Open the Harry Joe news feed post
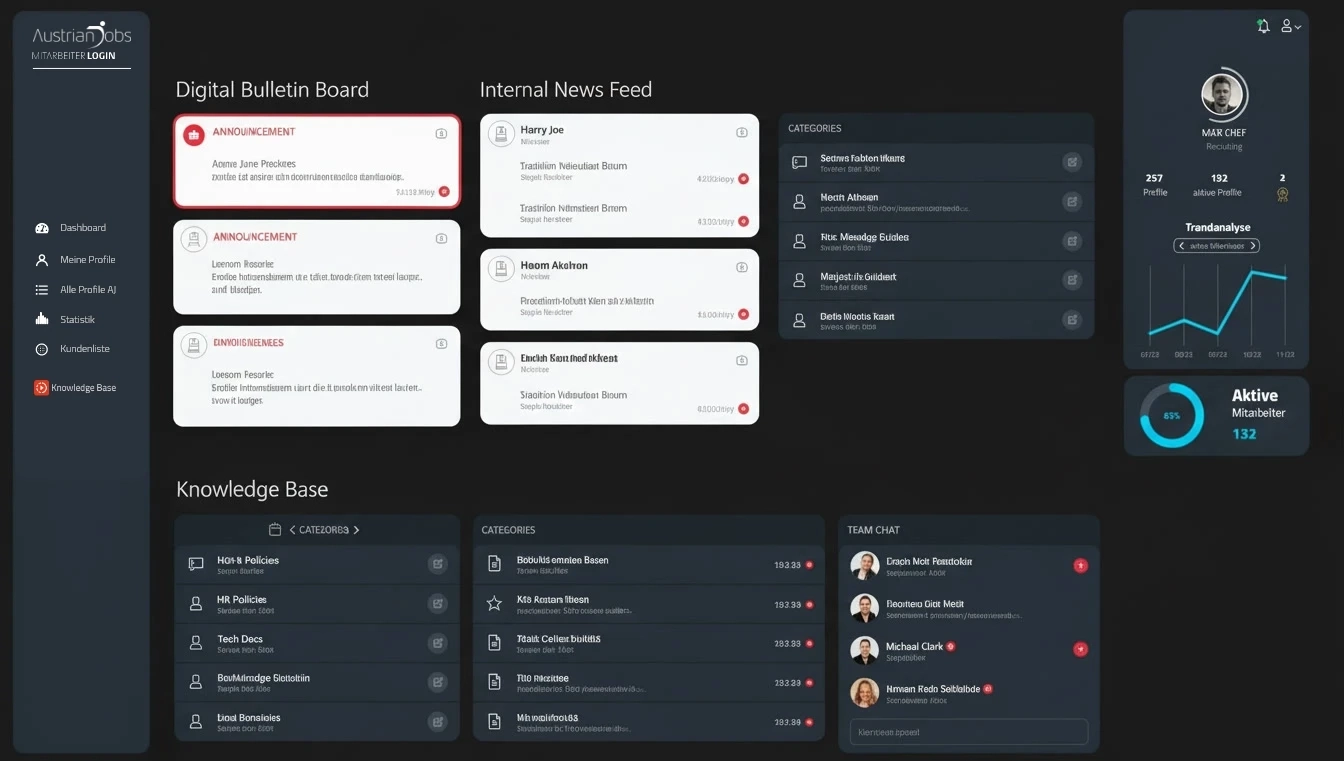 coord(542,131)
